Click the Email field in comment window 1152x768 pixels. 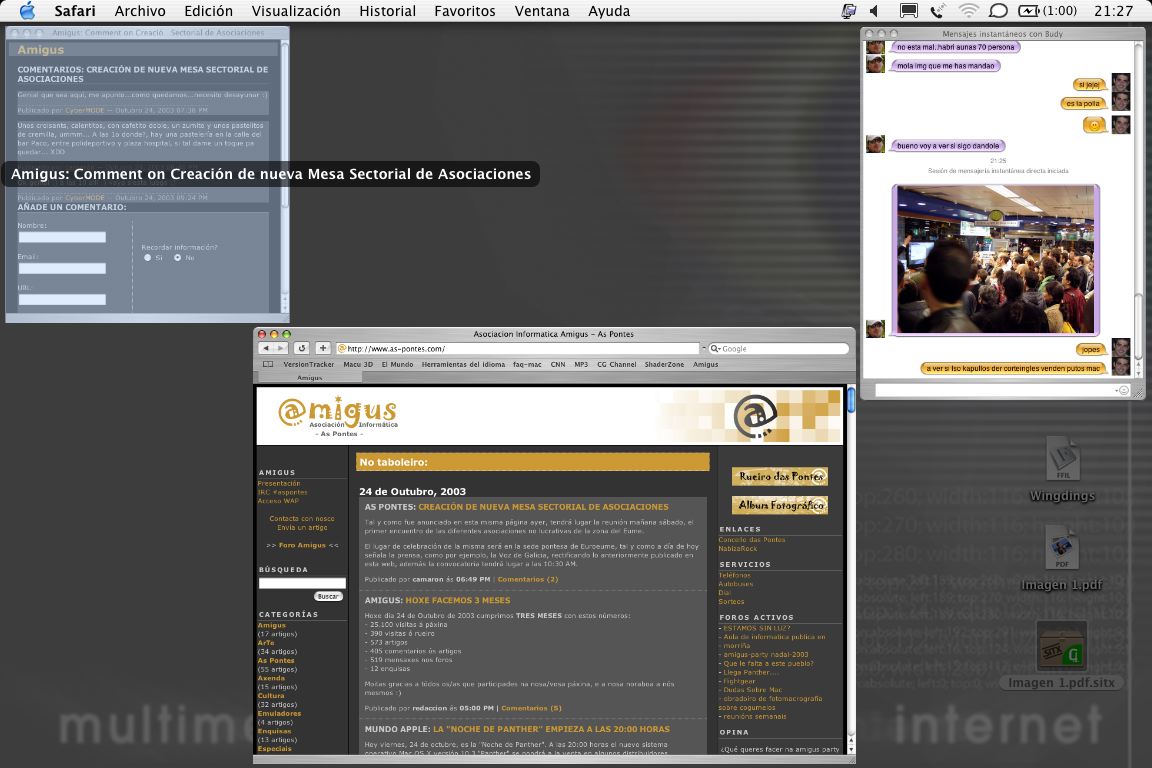[62, 269]
